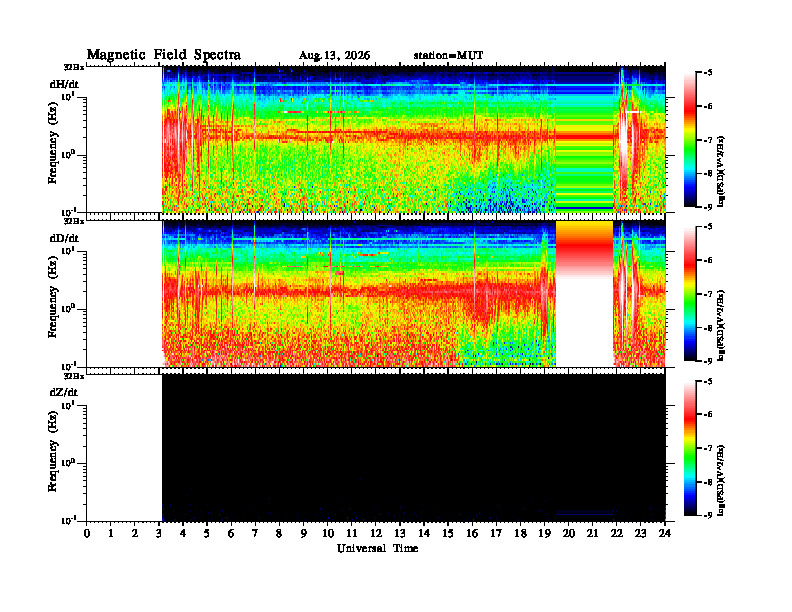The image size is (792, 612).
Task: Click the '-6' value on dZ/dt color bar
Action: click(x=708, y=414)
